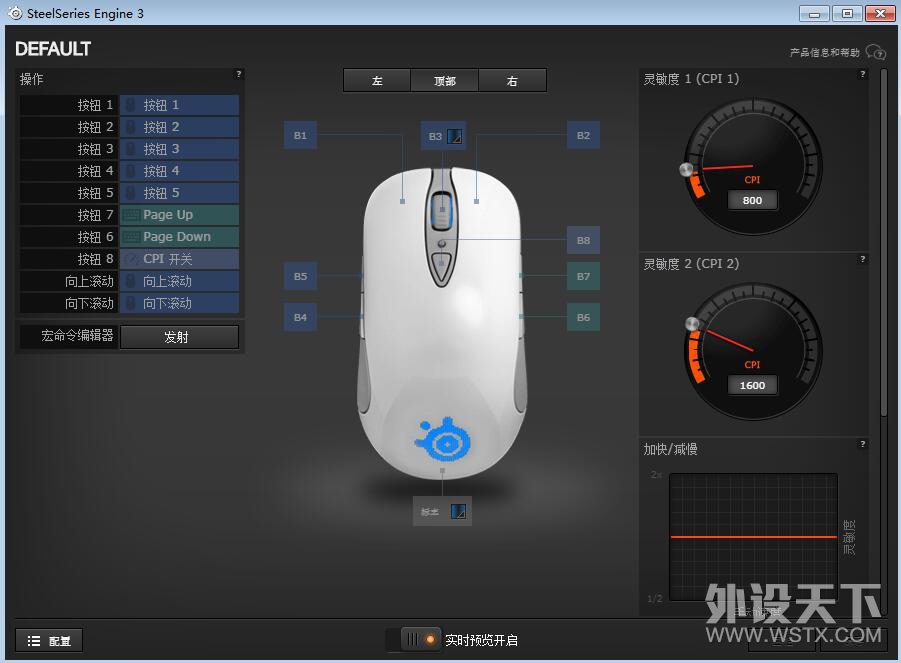901x663 pixels.
Task: Click the 1600 CPI value field
Action: pos(752,386)
